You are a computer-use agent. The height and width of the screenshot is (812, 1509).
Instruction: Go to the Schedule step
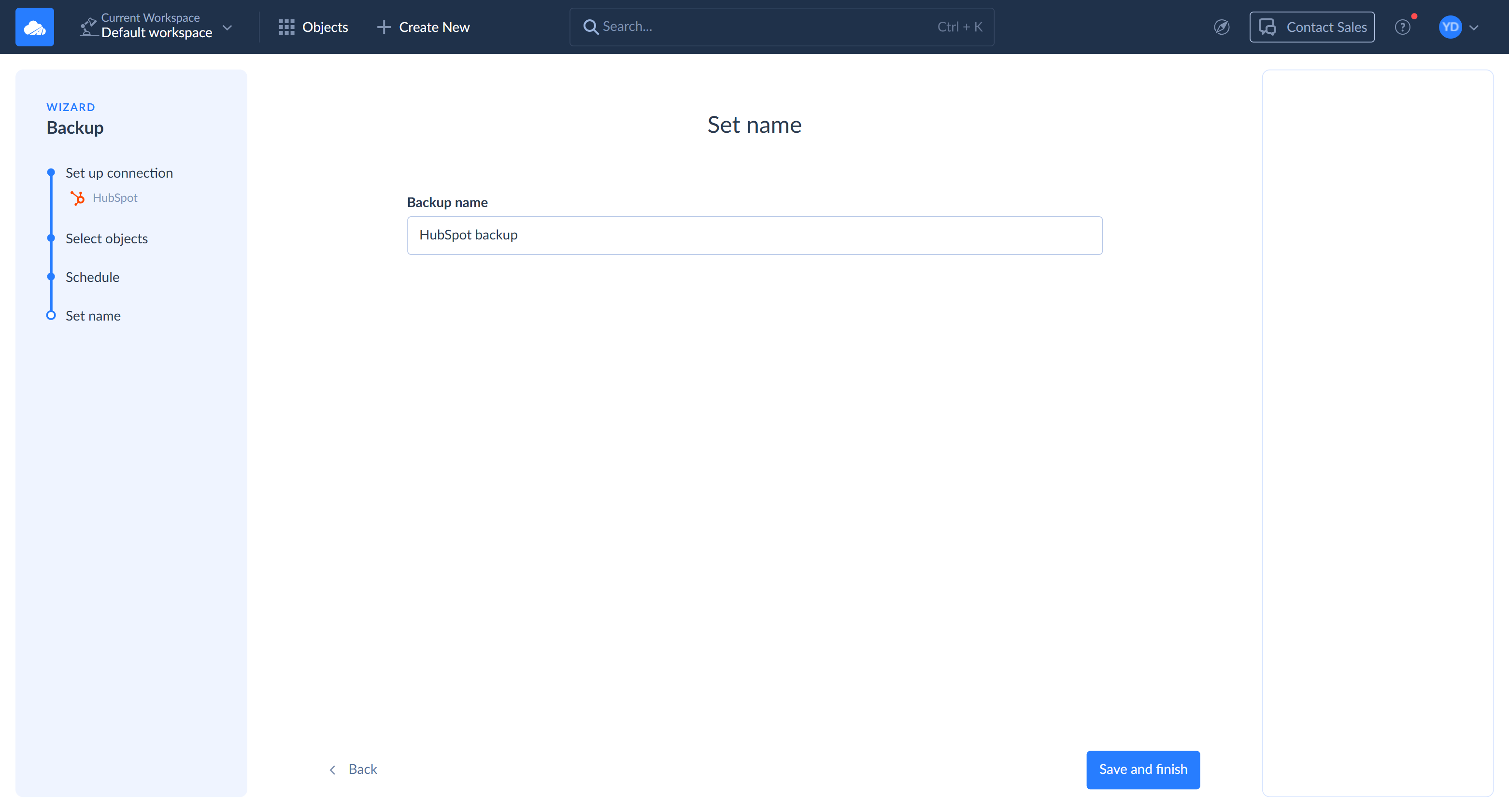pyautogui.click(x=93, y=277)
